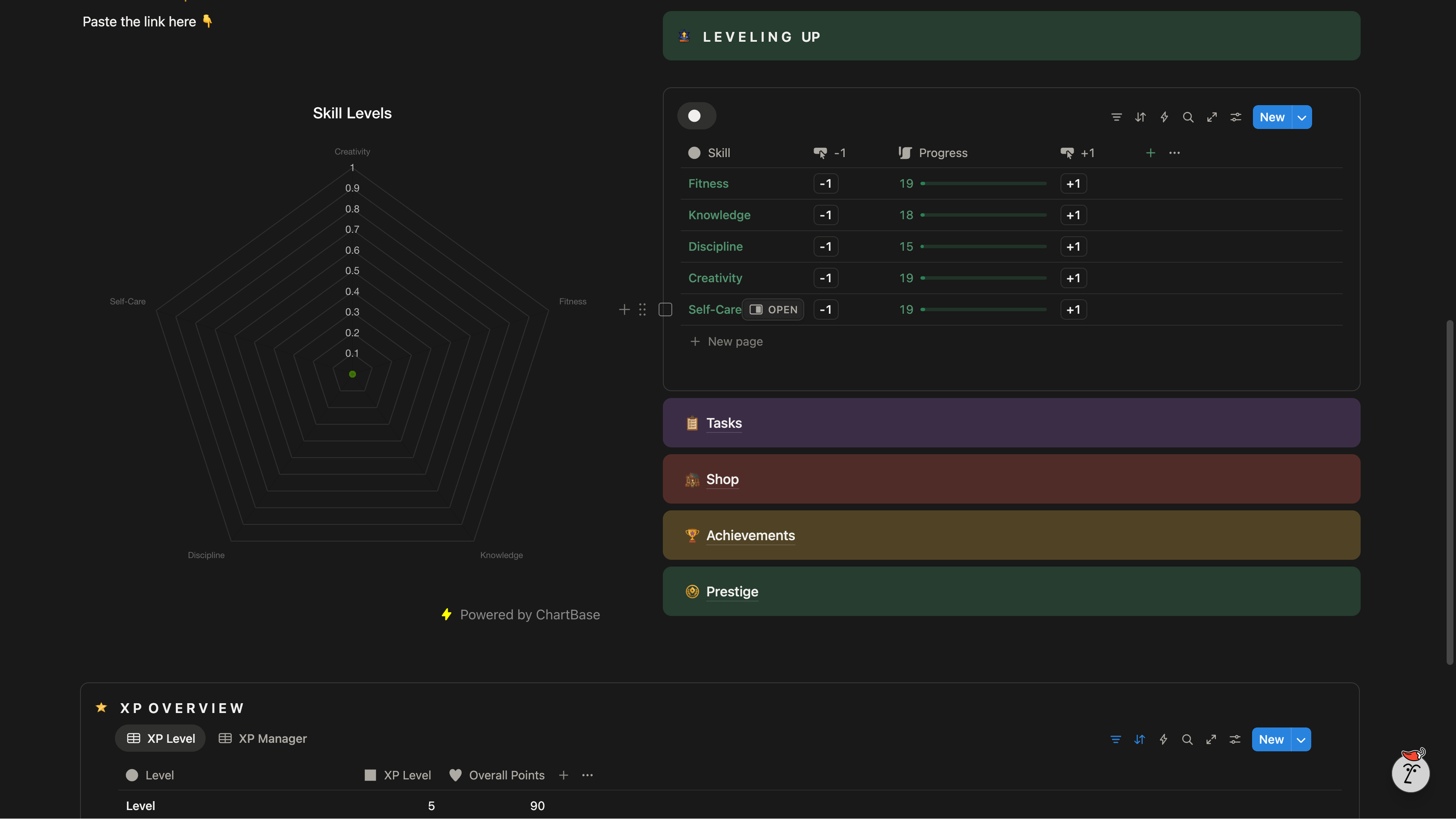Open Self-Care page in side peek

[x=773, y=309]
